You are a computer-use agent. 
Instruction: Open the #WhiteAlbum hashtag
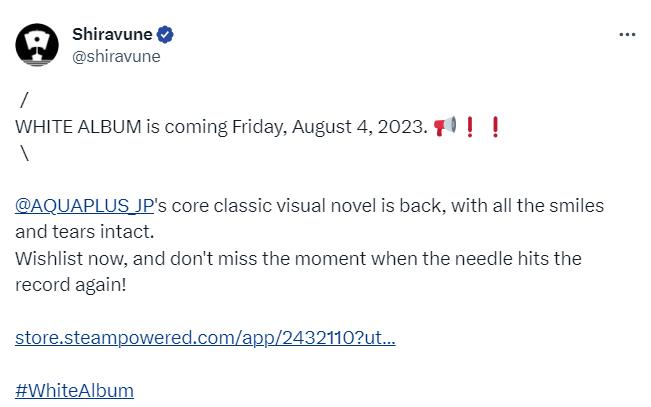(75, 390)
